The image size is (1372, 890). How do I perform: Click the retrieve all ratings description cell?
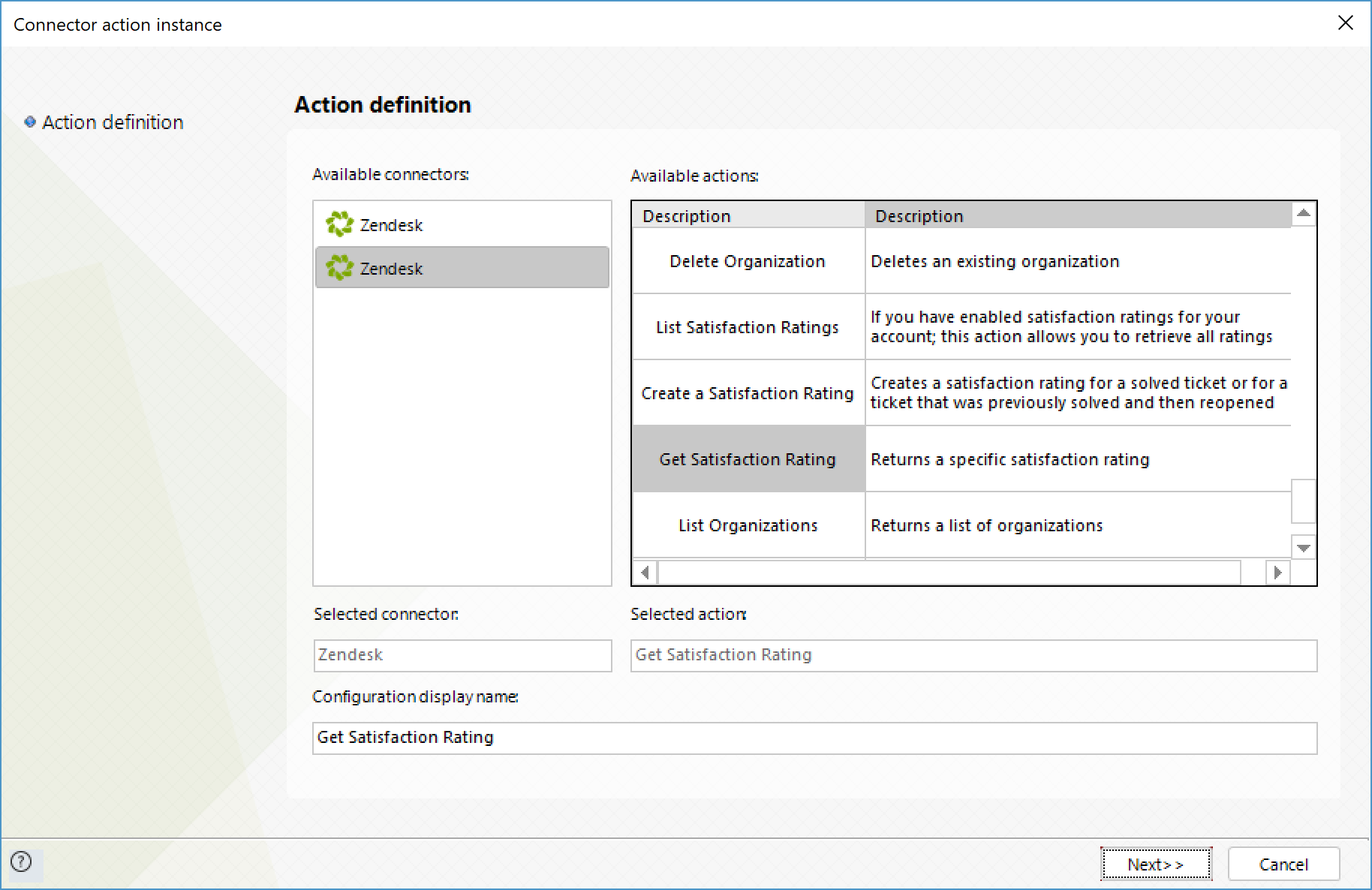point(1078,327)
